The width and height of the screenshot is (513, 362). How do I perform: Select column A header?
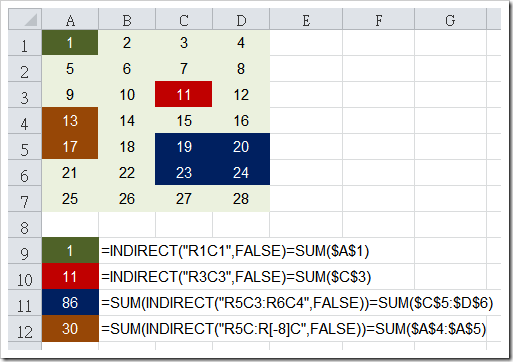tap(70, 19)
